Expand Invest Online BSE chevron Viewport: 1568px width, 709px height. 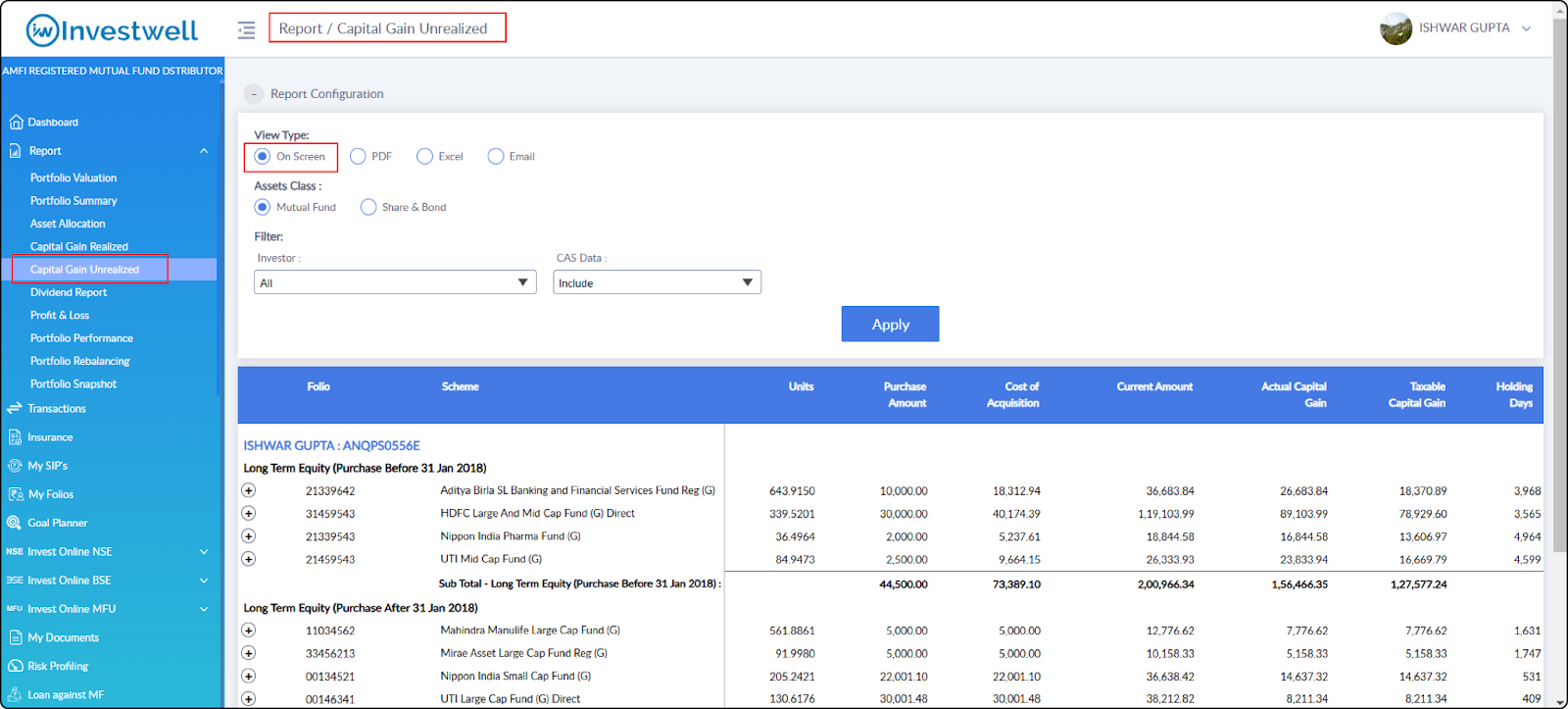pyautogui.click(x=204, y=581)
